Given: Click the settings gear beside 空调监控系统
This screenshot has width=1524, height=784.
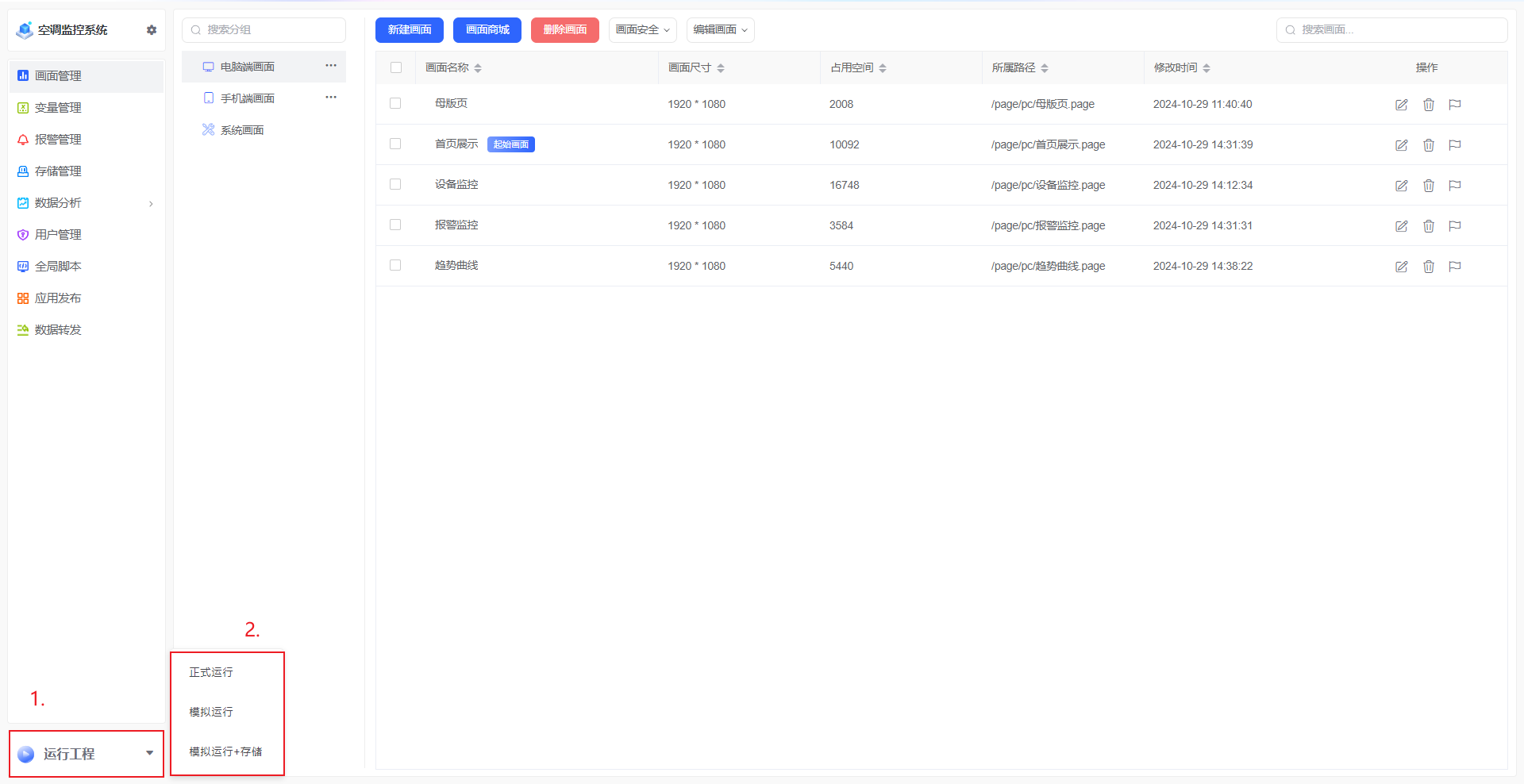Looking at the screenshot, I should click(x=152, y=30).
